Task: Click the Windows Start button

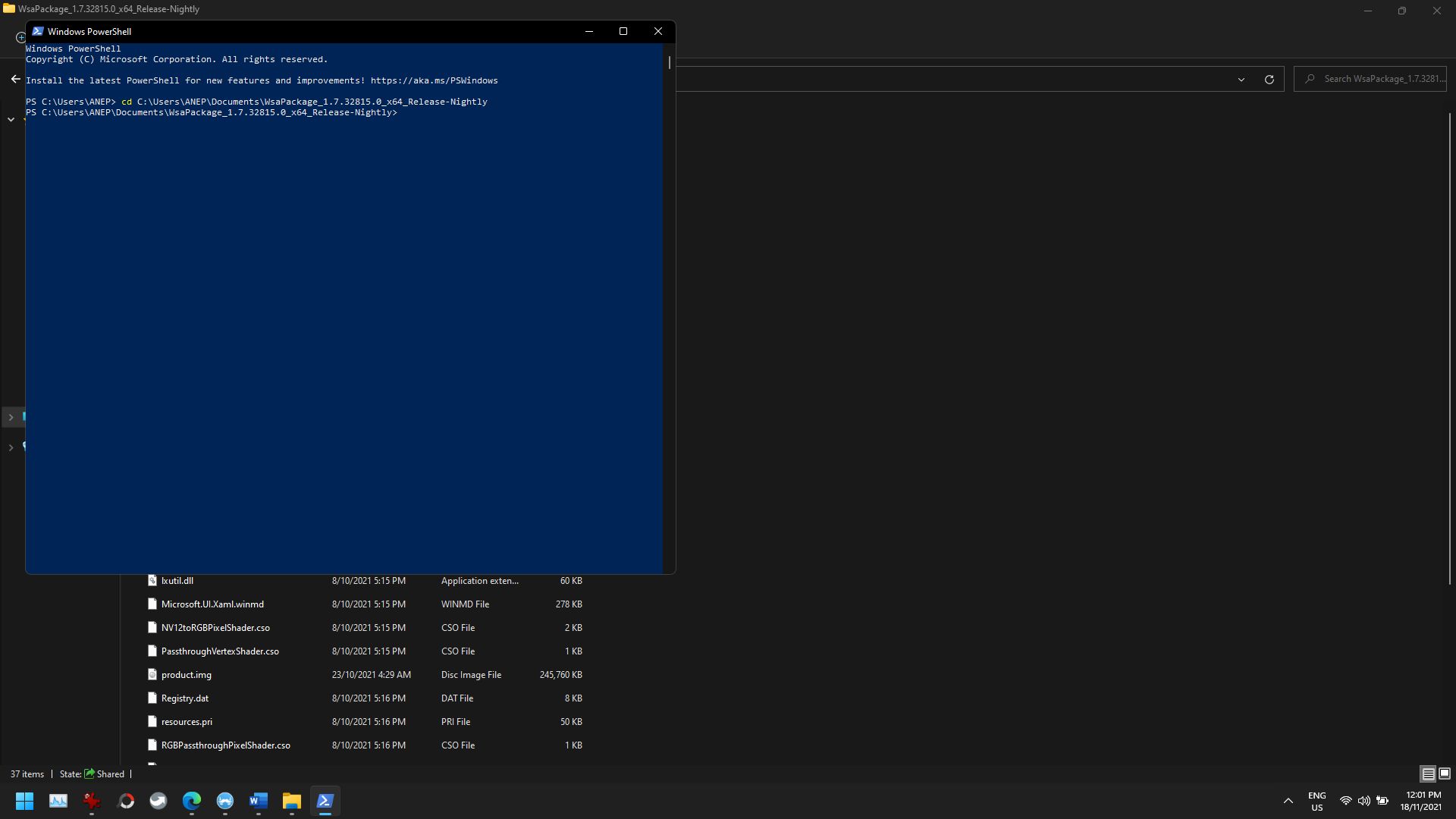Action: [24, 801]
